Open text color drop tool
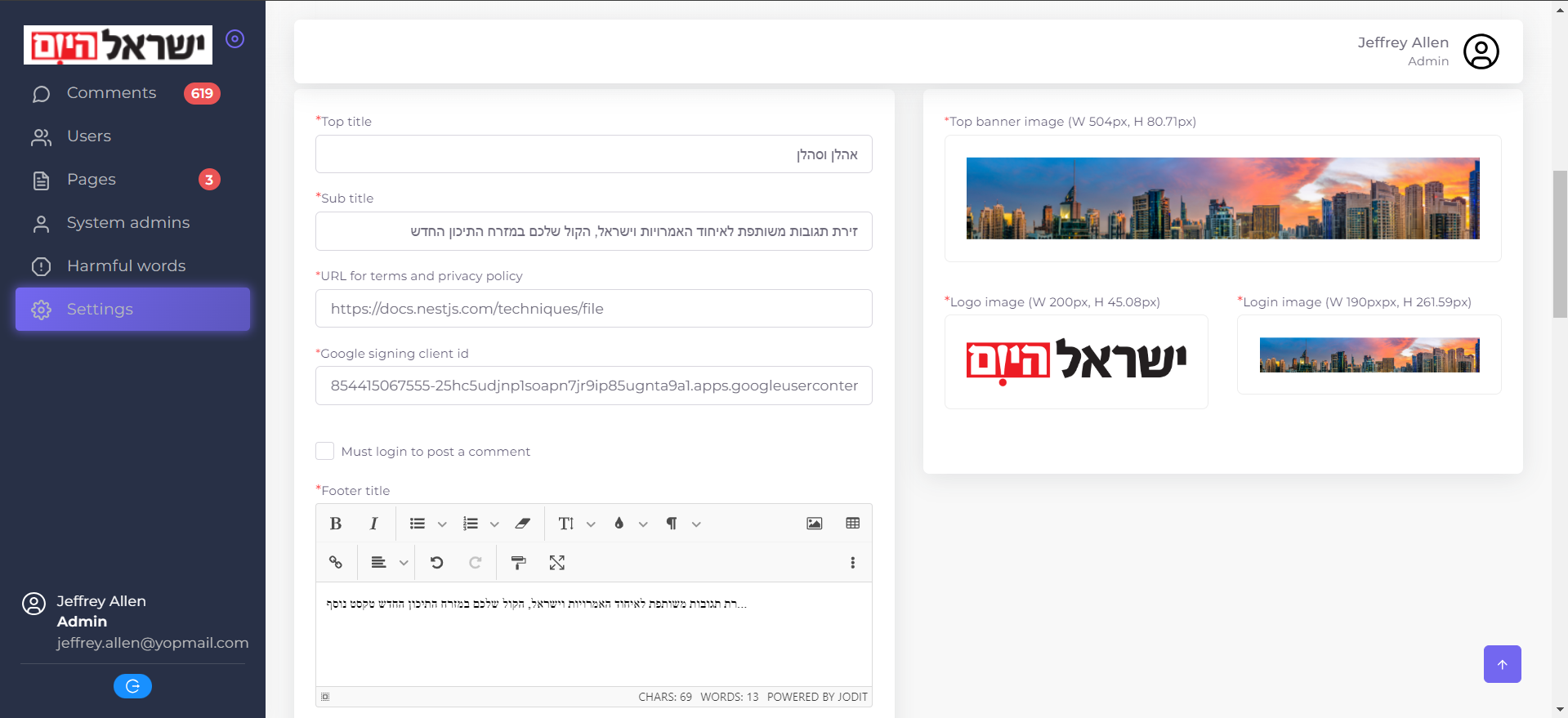1568x718 pixels. (619, 524)
